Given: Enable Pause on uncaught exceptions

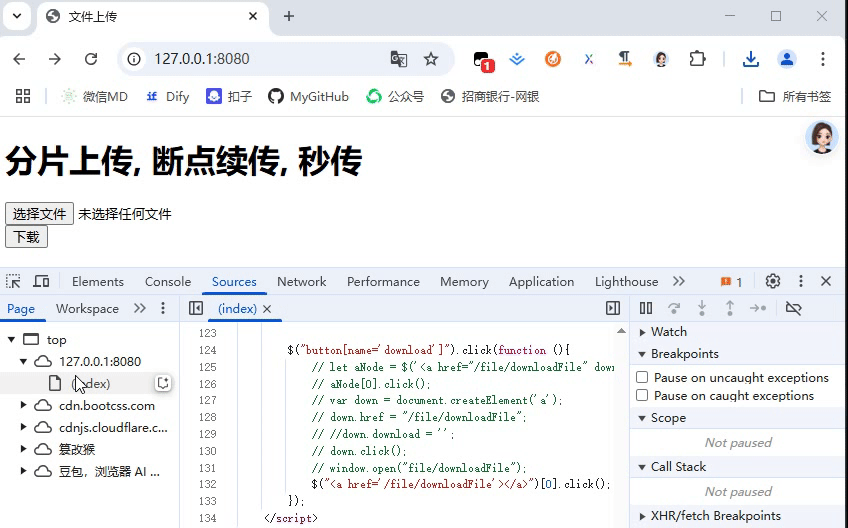Looking at the screenshot, I should tap(642, 377).
